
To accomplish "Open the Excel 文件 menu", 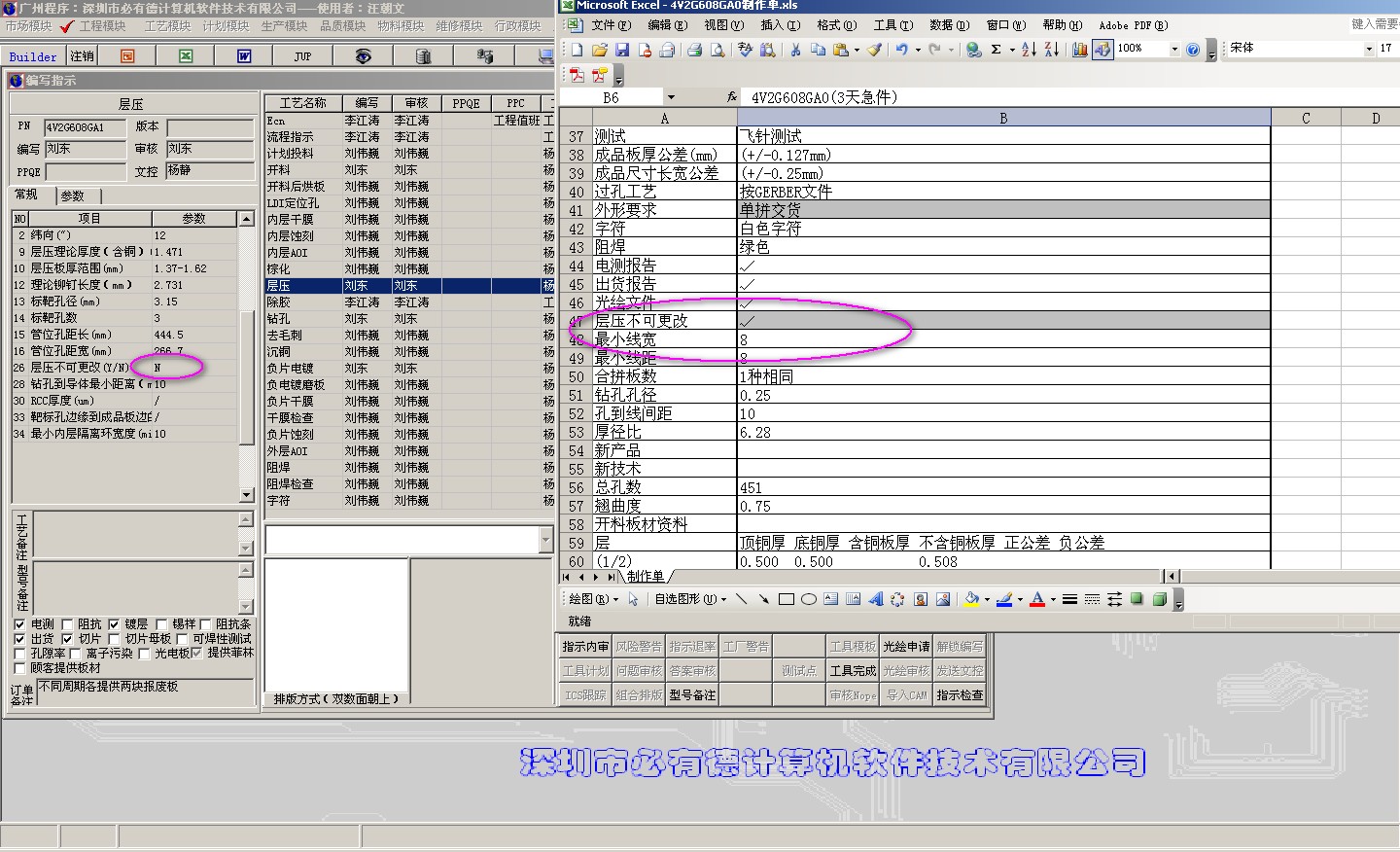I will tap(611, 25).
